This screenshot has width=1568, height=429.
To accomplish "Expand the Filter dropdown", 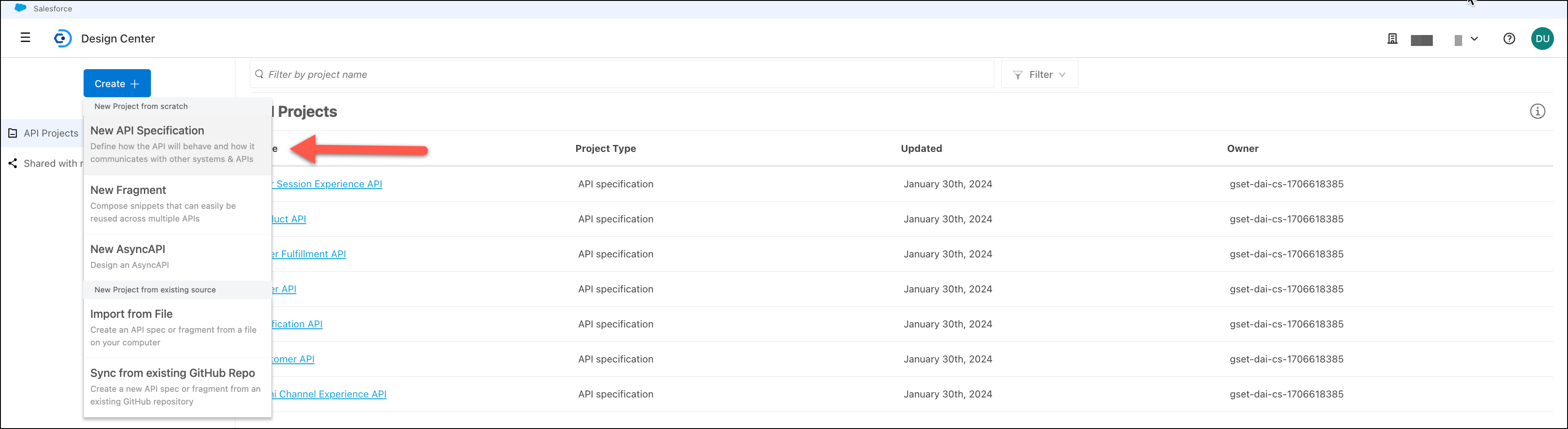I will 1039,74.
